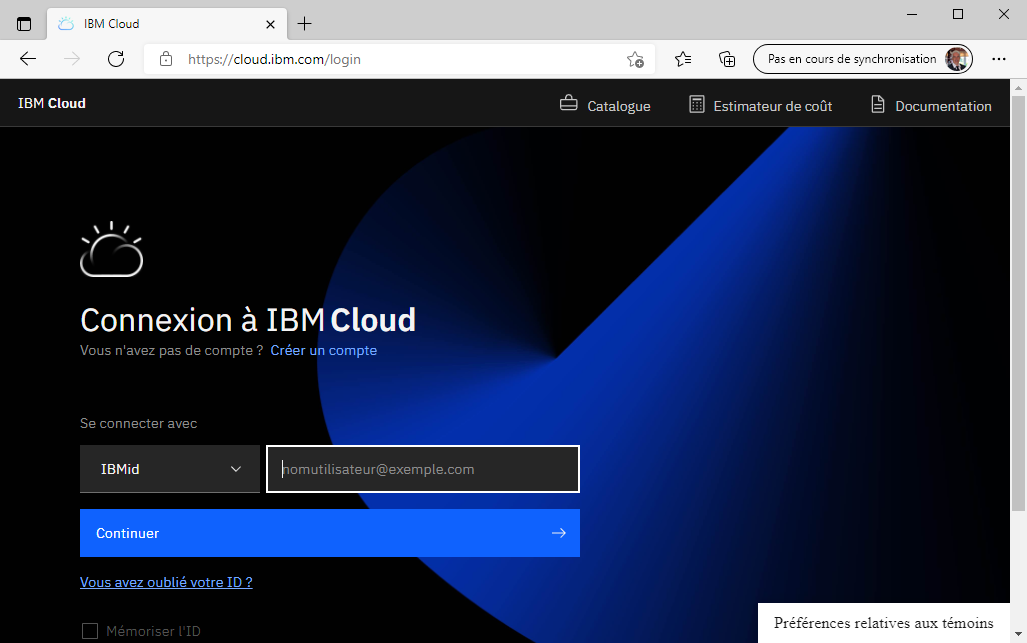Click the Documentation page icon
Screen dimensions: 1027x643
(x=878, y=104)
